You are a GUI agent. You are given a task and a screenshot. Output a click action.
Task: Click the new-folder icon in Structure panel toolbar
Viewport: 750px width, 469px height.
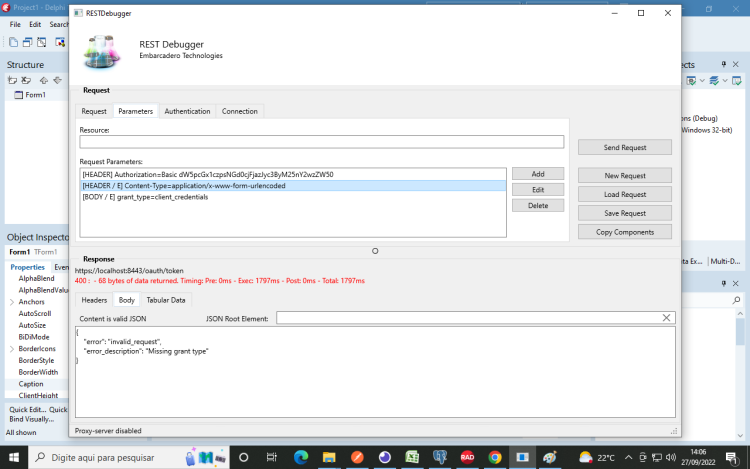12,80
